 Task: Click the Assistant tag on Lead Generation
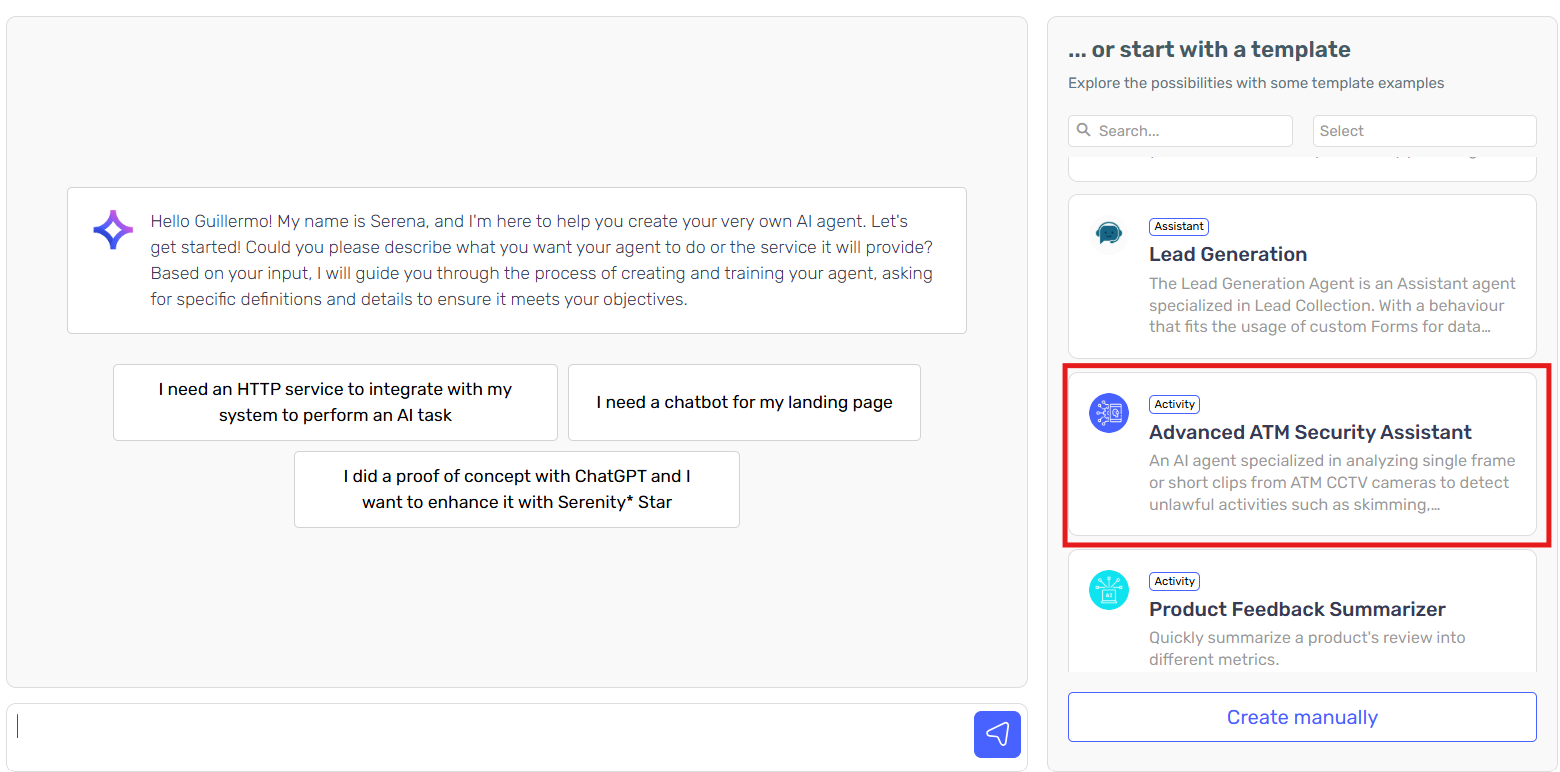[1179, 227]
